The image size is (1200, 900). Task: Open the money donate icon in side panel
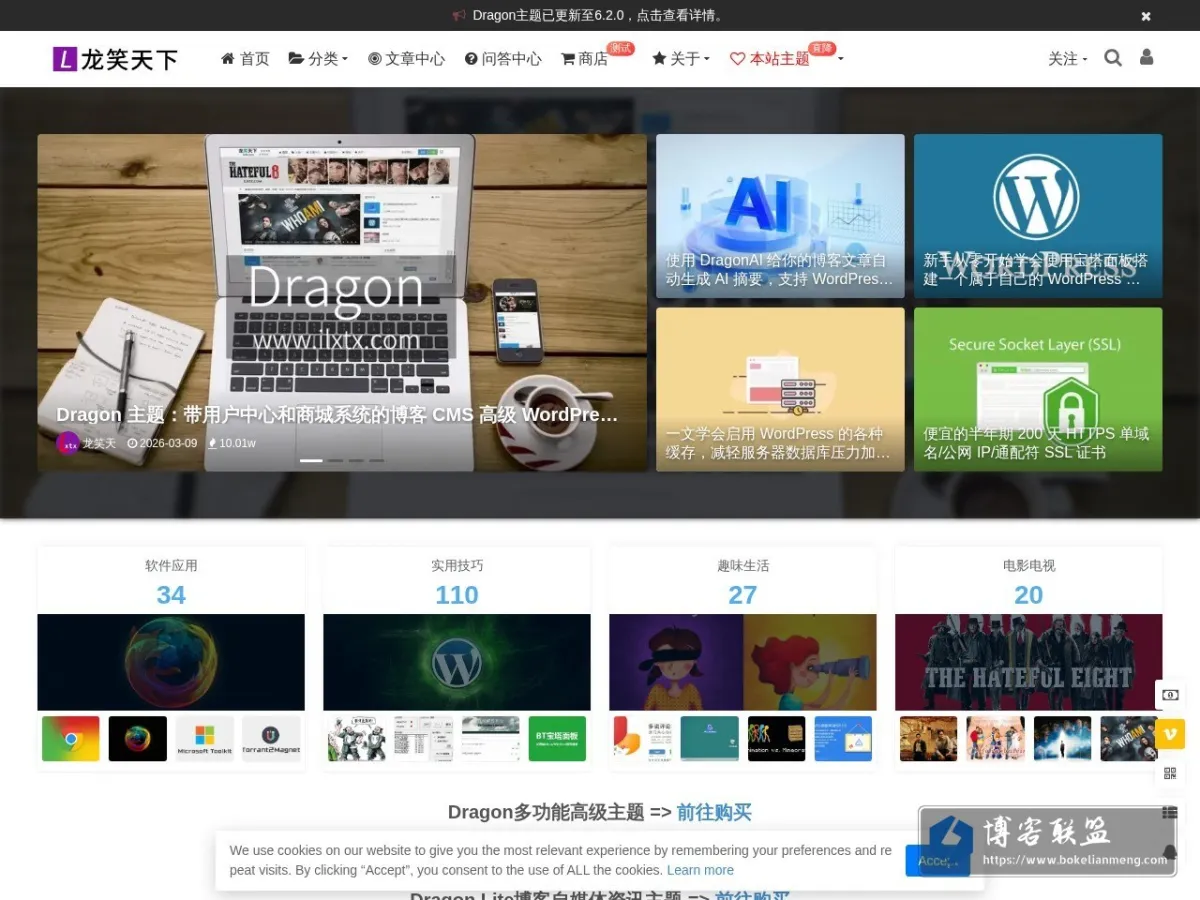pos(1170,695)
